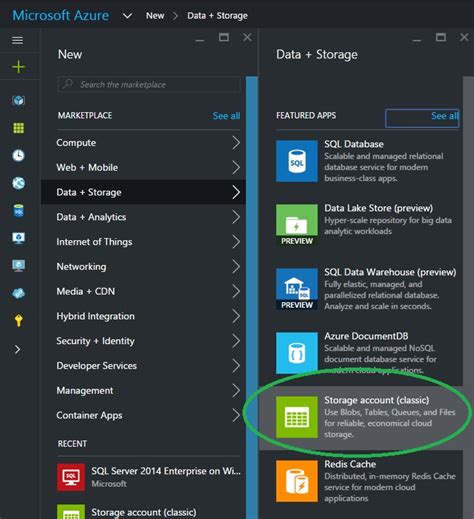
Task: Click the Redis Cache orange icon
Action: tap(297, 481)
